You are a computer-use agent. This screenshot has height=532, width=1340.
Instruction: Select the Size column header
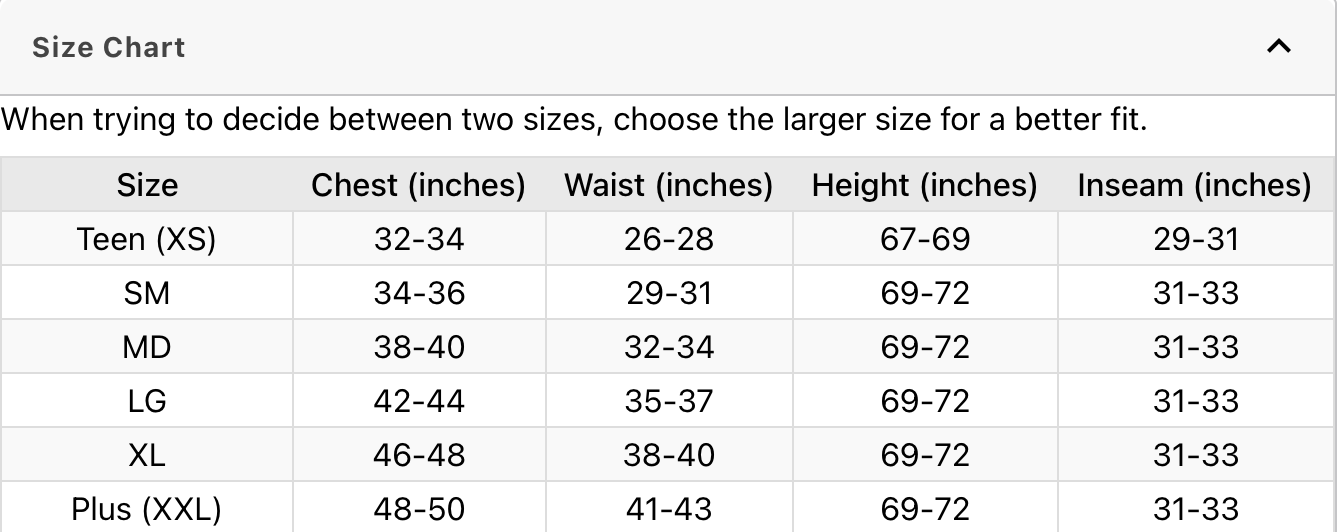[147, 185]
